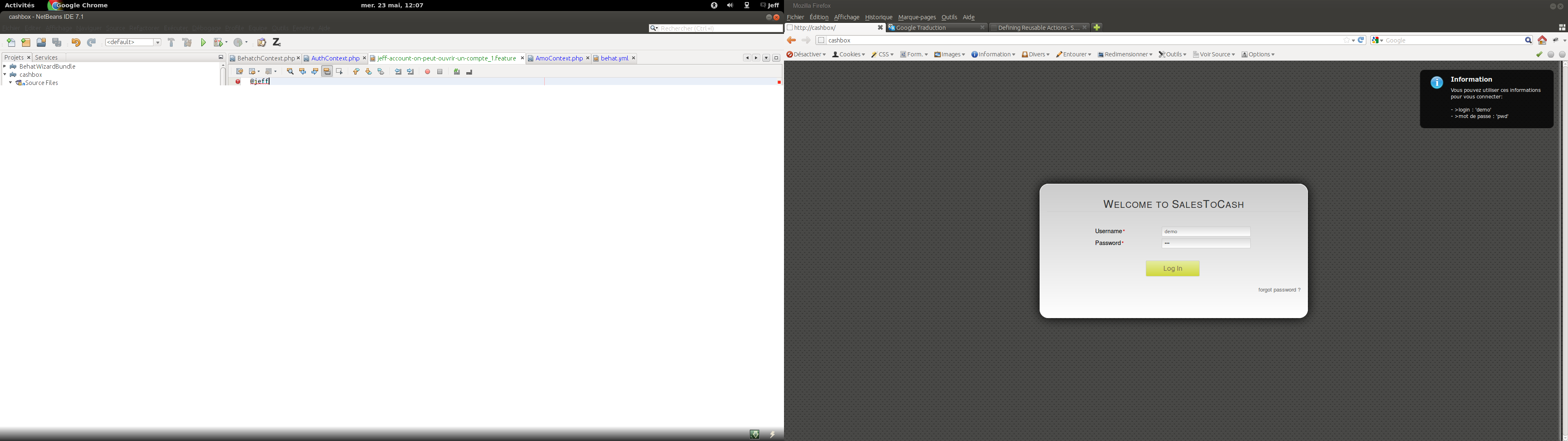The height and width of the screenshot is (441, 1568).
Task: Open the Refactorer menu in NetBeans
Action: point(144,29)
